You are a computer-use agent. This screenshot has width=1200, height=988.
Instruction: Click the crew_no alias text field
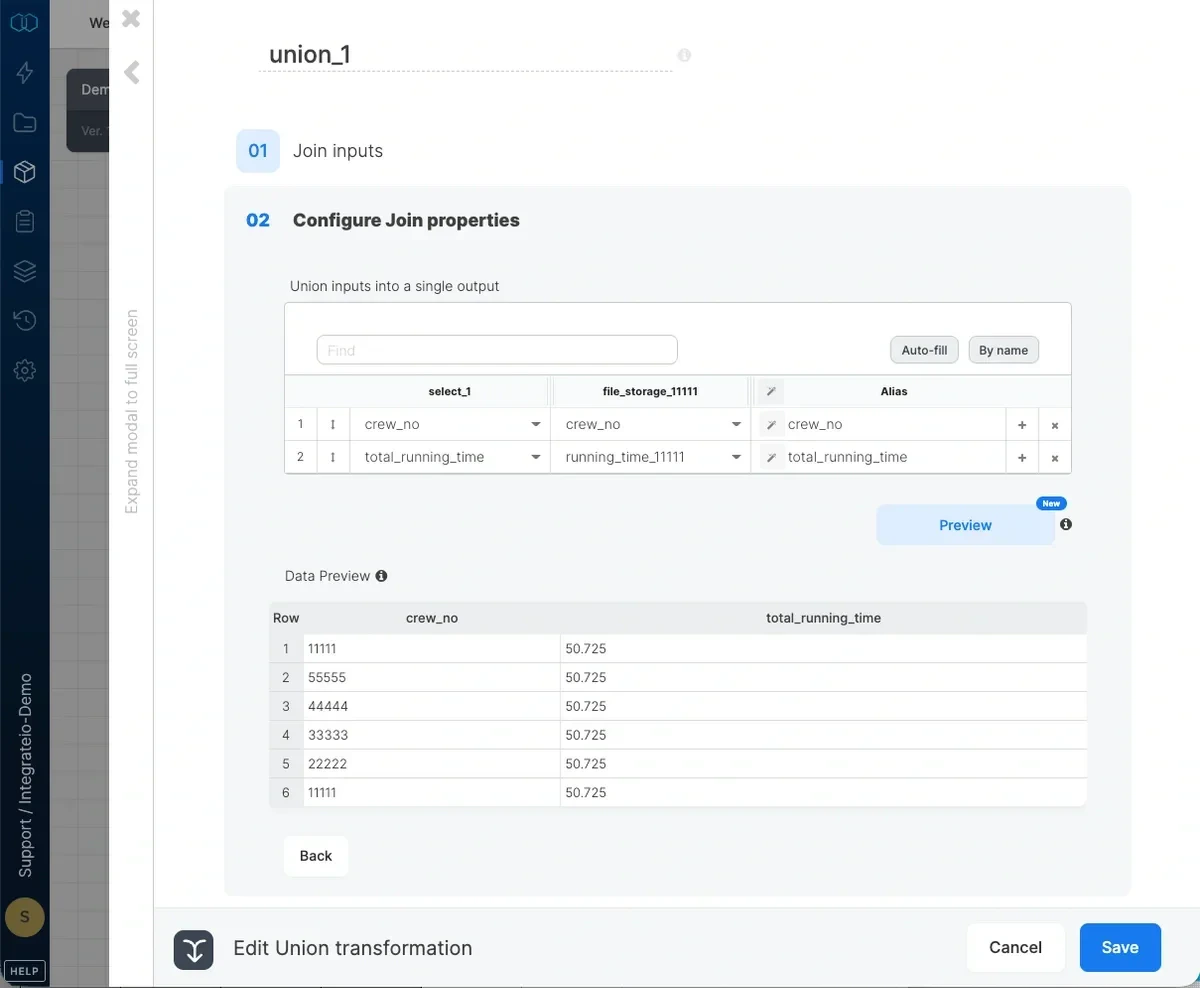pyautogui.click(x=894, y=424)
